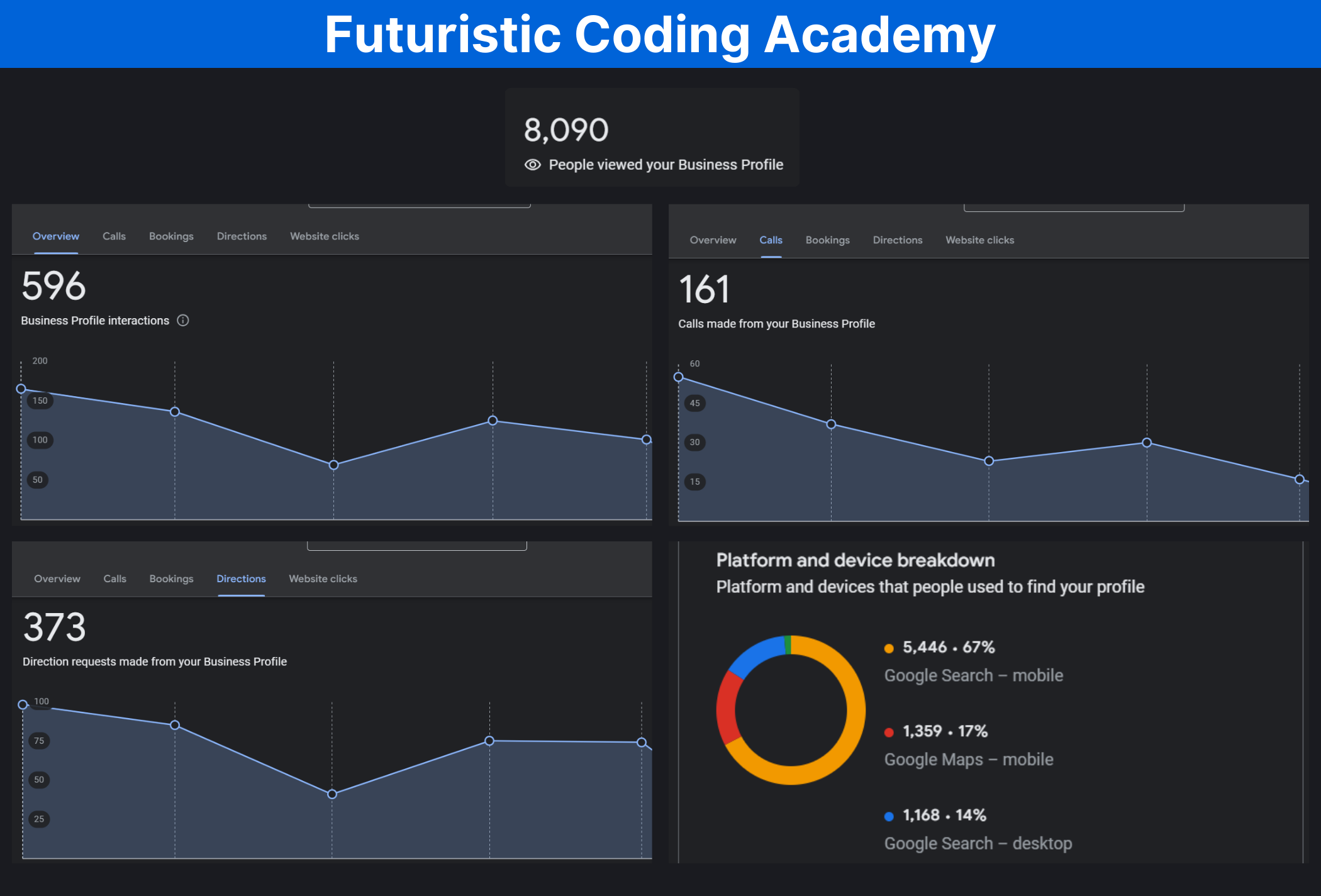
Task: Open Bookings tab in the directions panel
Action: click(171, 579)
